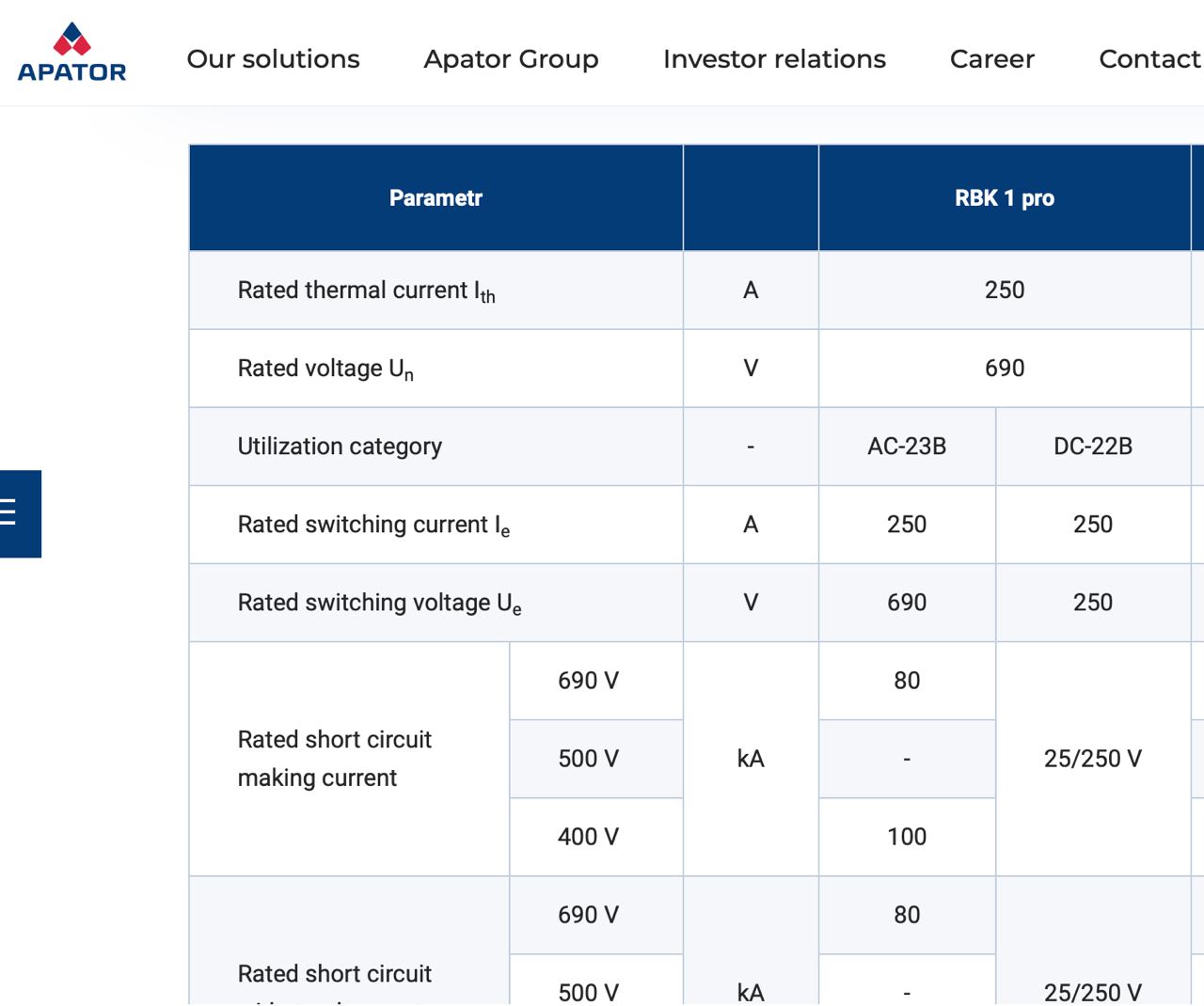Click value 100 in making current 400 V row
Image resolution: width=1204 pixels, height=1006 pixels.
(x=907, y=837)
